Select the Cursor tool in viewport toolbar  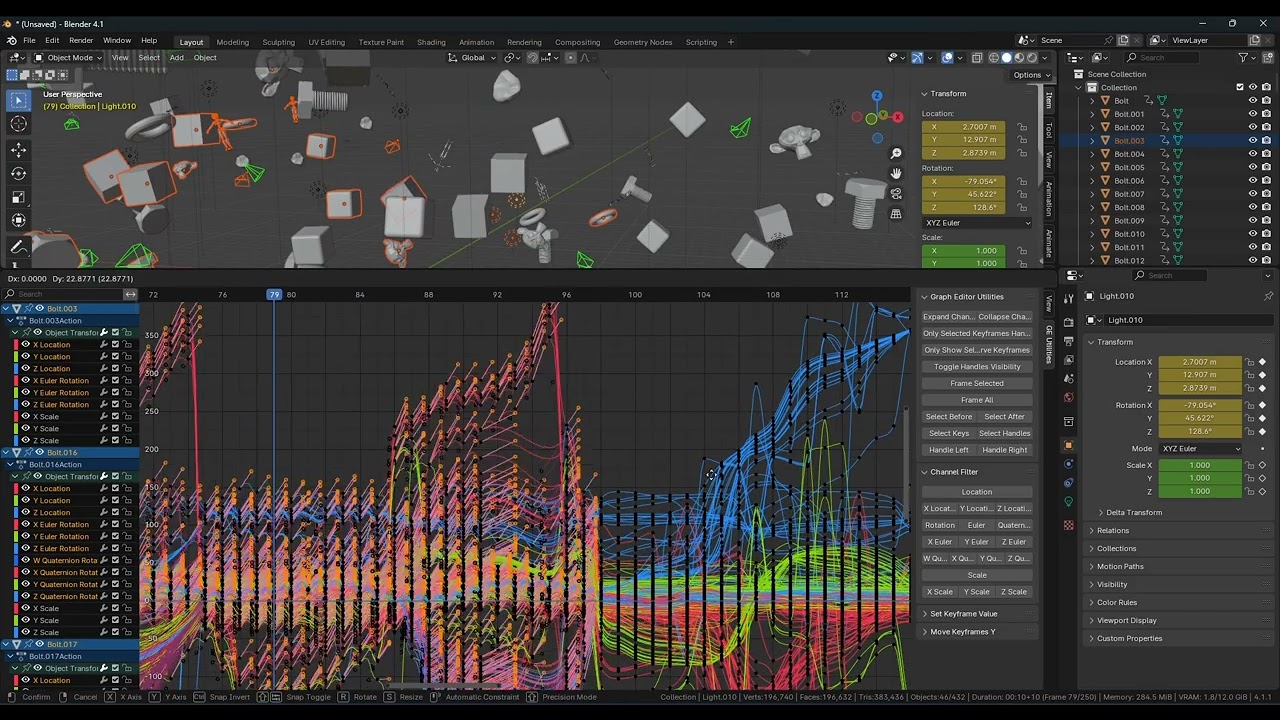tap(18, 124)
